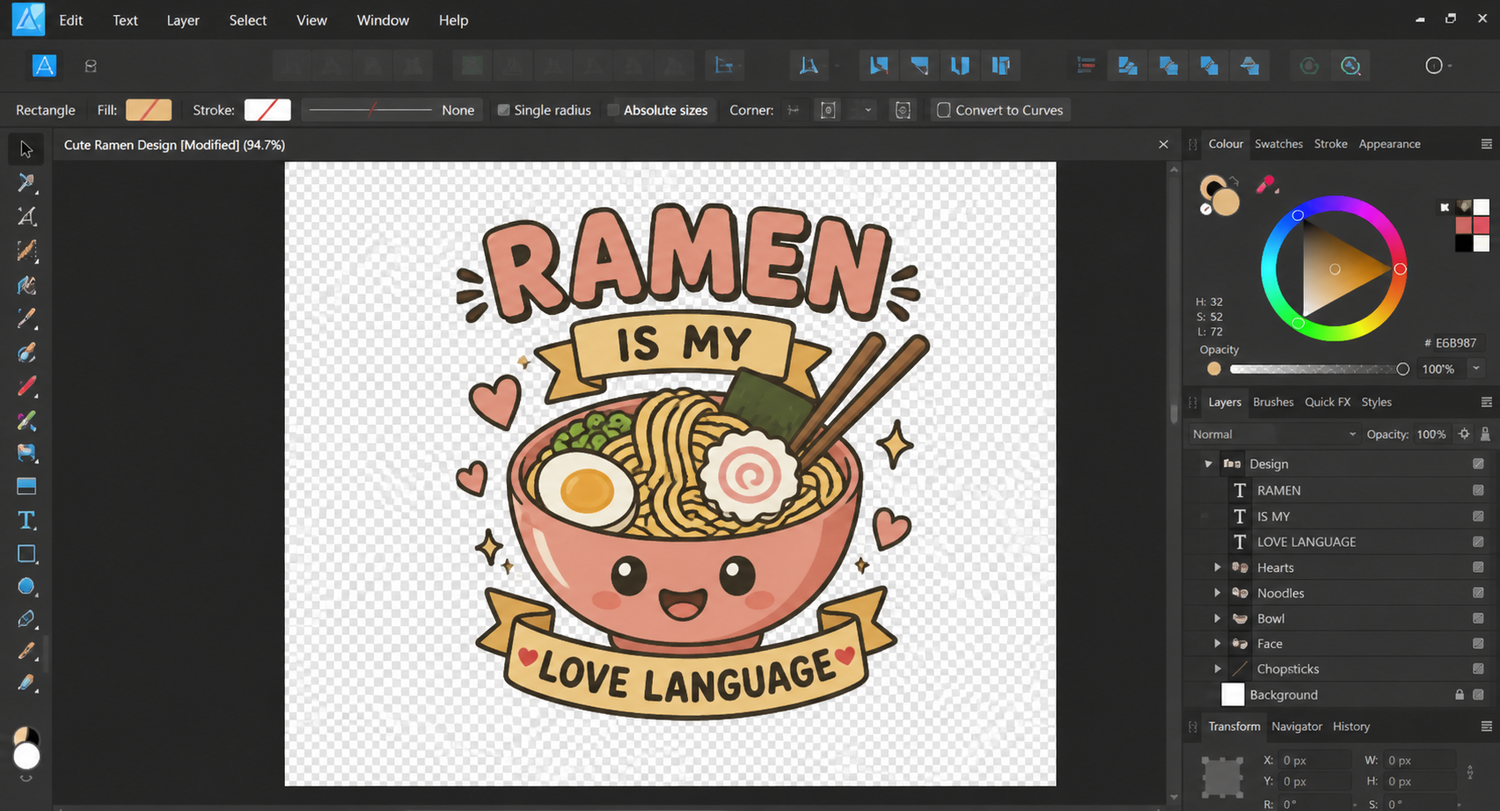Open the Normal blend mode dropdown
1500x811 pixels.
click(x=1273, y=434)
